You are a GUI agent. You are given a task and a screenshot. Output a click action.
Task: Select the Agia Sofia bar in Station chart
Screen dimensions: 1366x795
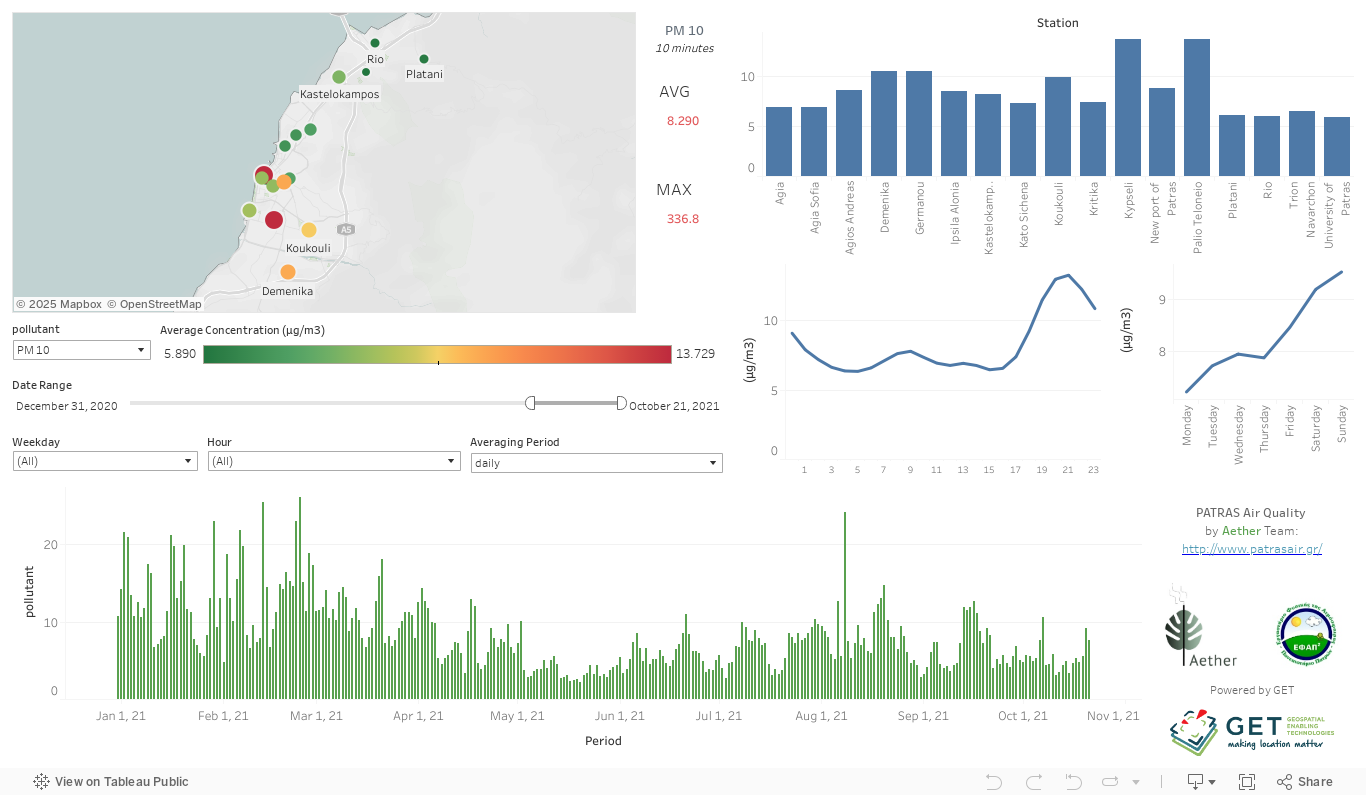point(814,142)
